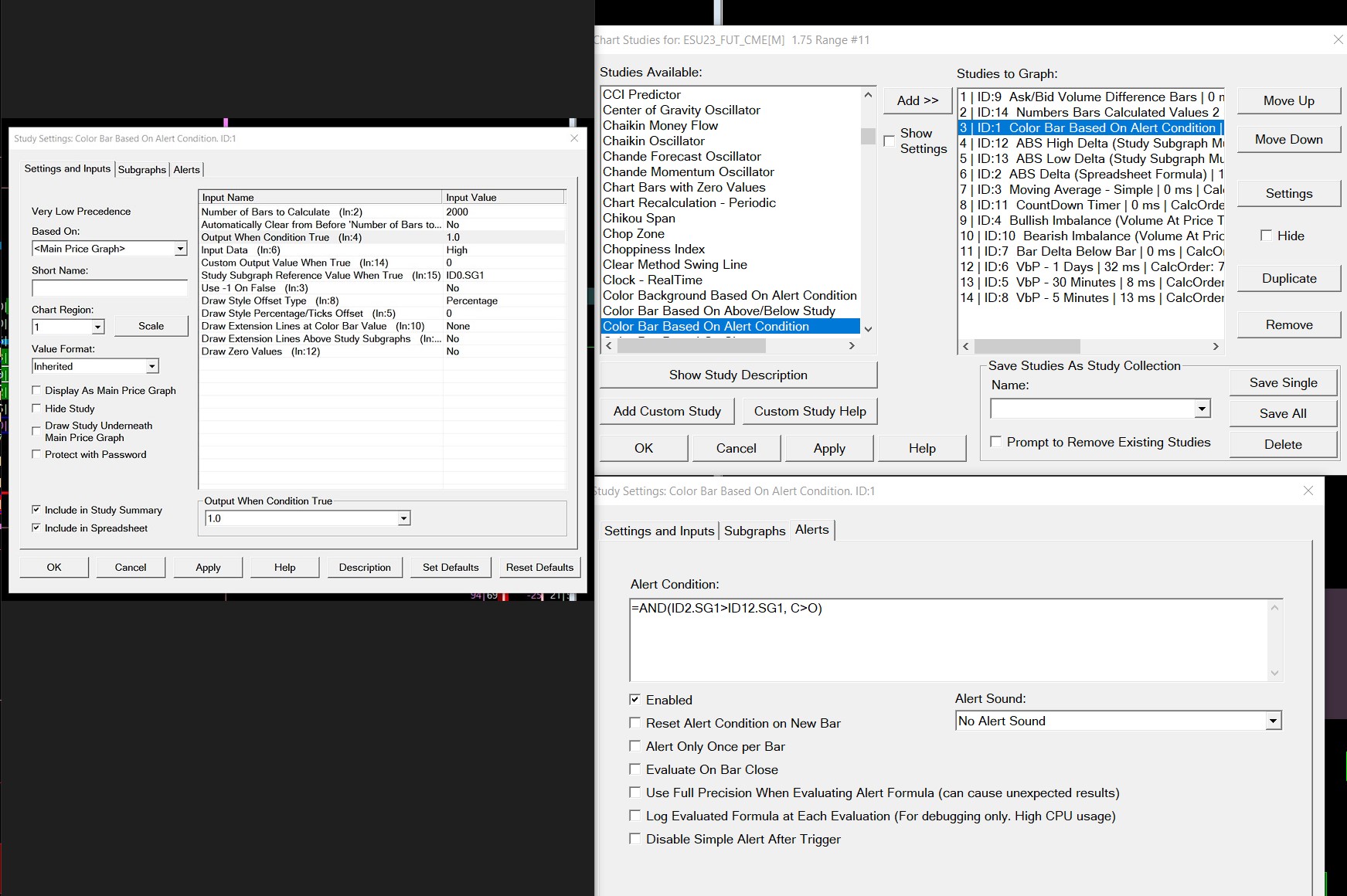
Task: Click right arrow under Studies to Graph list
Action: 1216,347
